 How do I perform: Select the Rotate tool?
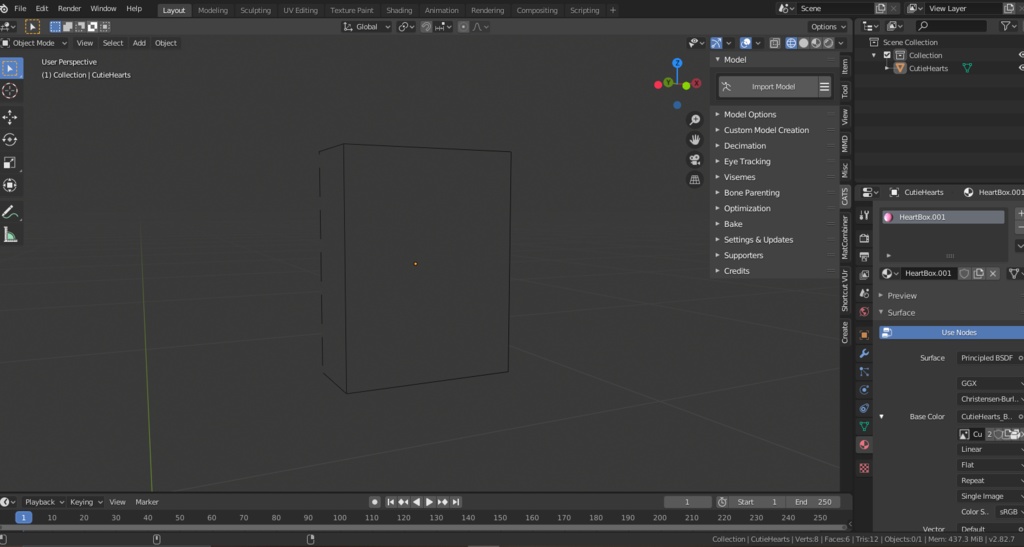(x=10, y=140)
